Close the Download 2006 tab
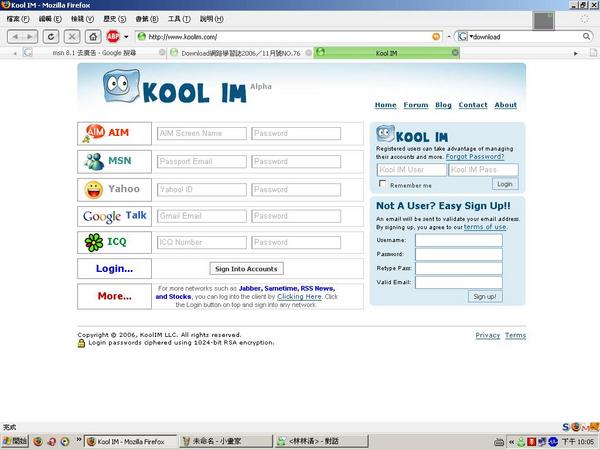The height and width of the screenshot is (450, 600). click(308, 53)
